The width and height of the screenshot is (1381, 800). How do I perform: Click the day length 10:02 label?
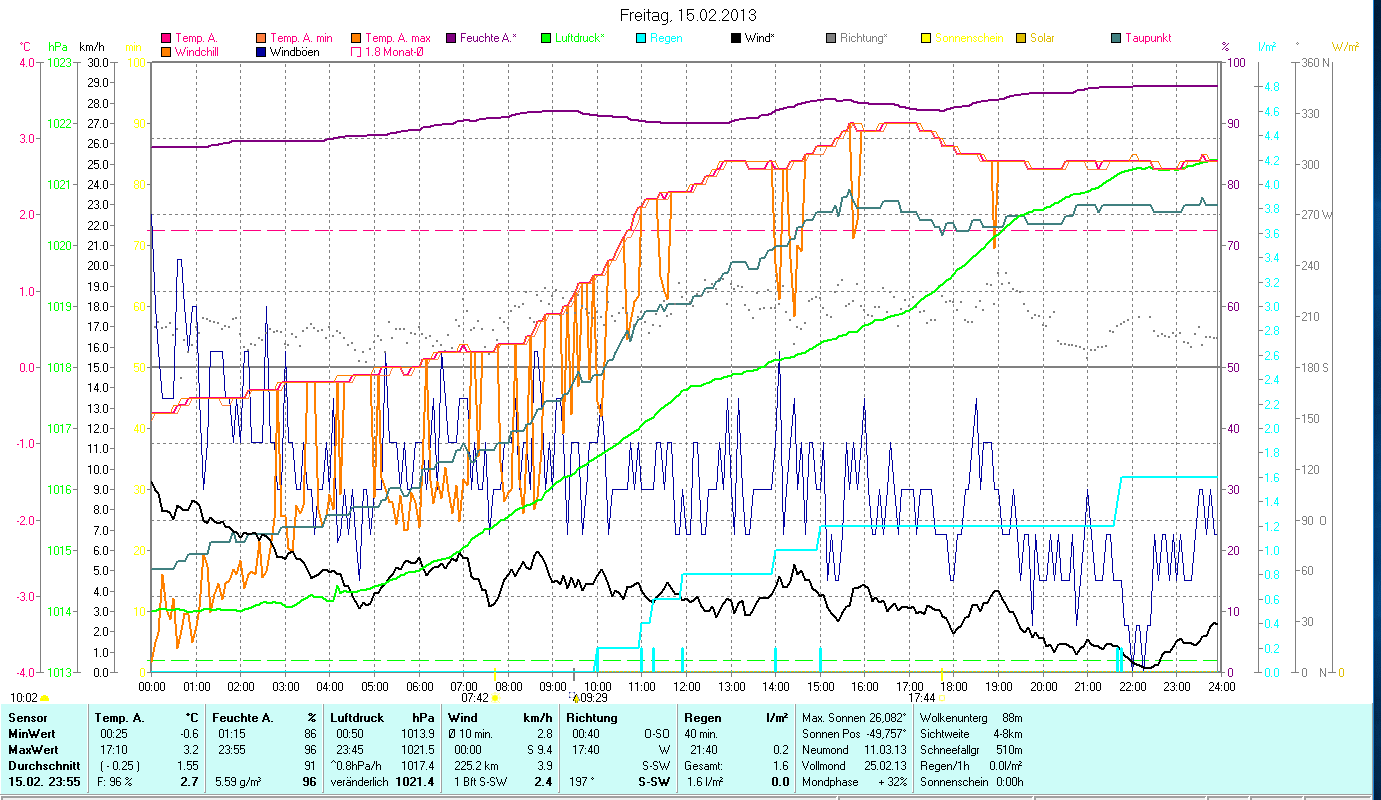(x=24, y=698)
